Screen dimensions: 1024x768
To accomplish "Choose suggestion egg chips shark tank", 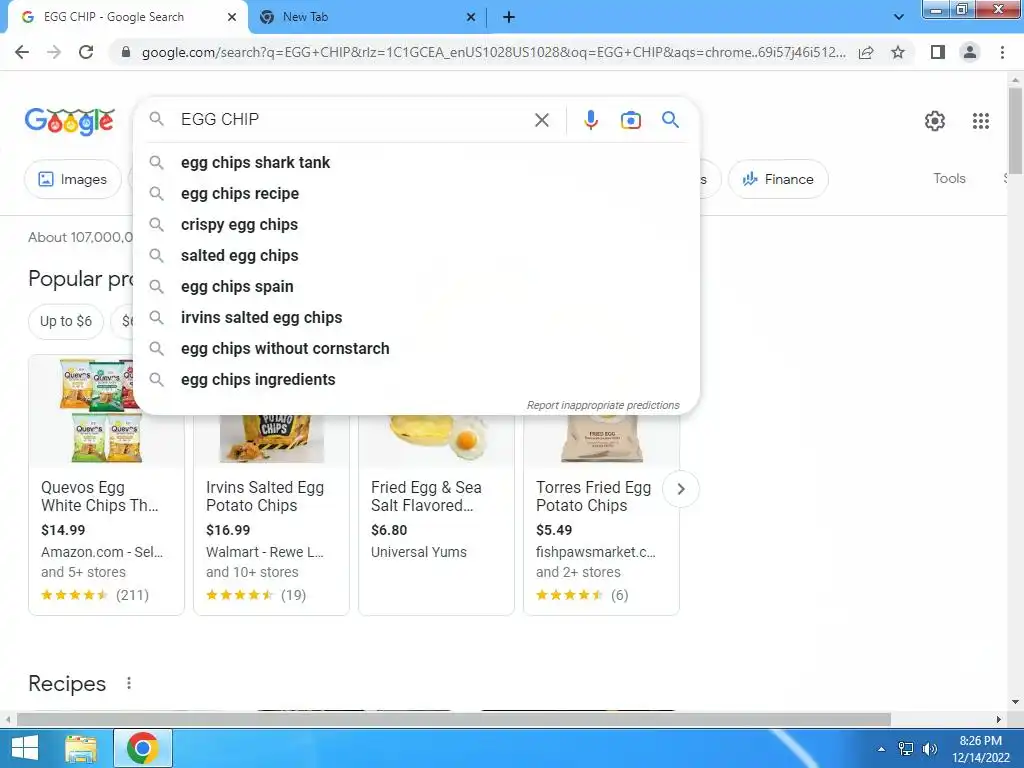I will point(416,163).
